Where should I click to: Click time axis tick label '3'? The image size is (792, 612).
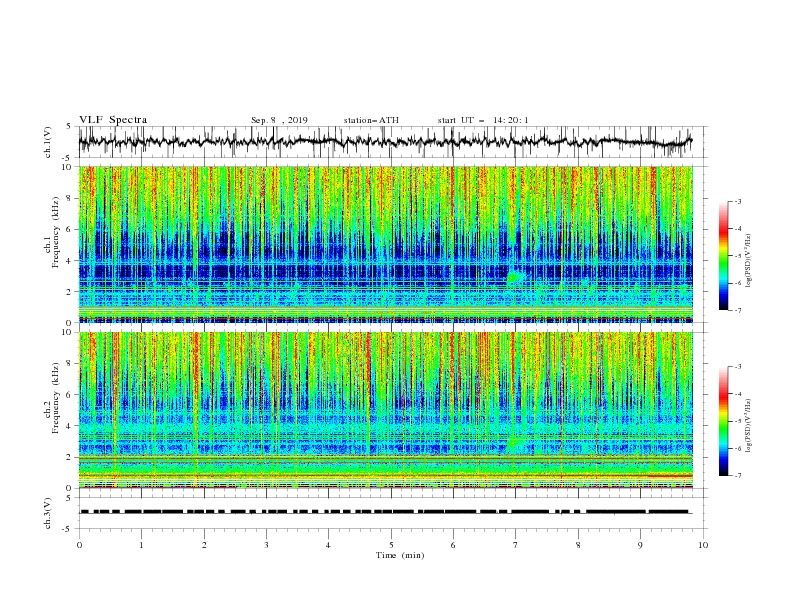point(266,545)
